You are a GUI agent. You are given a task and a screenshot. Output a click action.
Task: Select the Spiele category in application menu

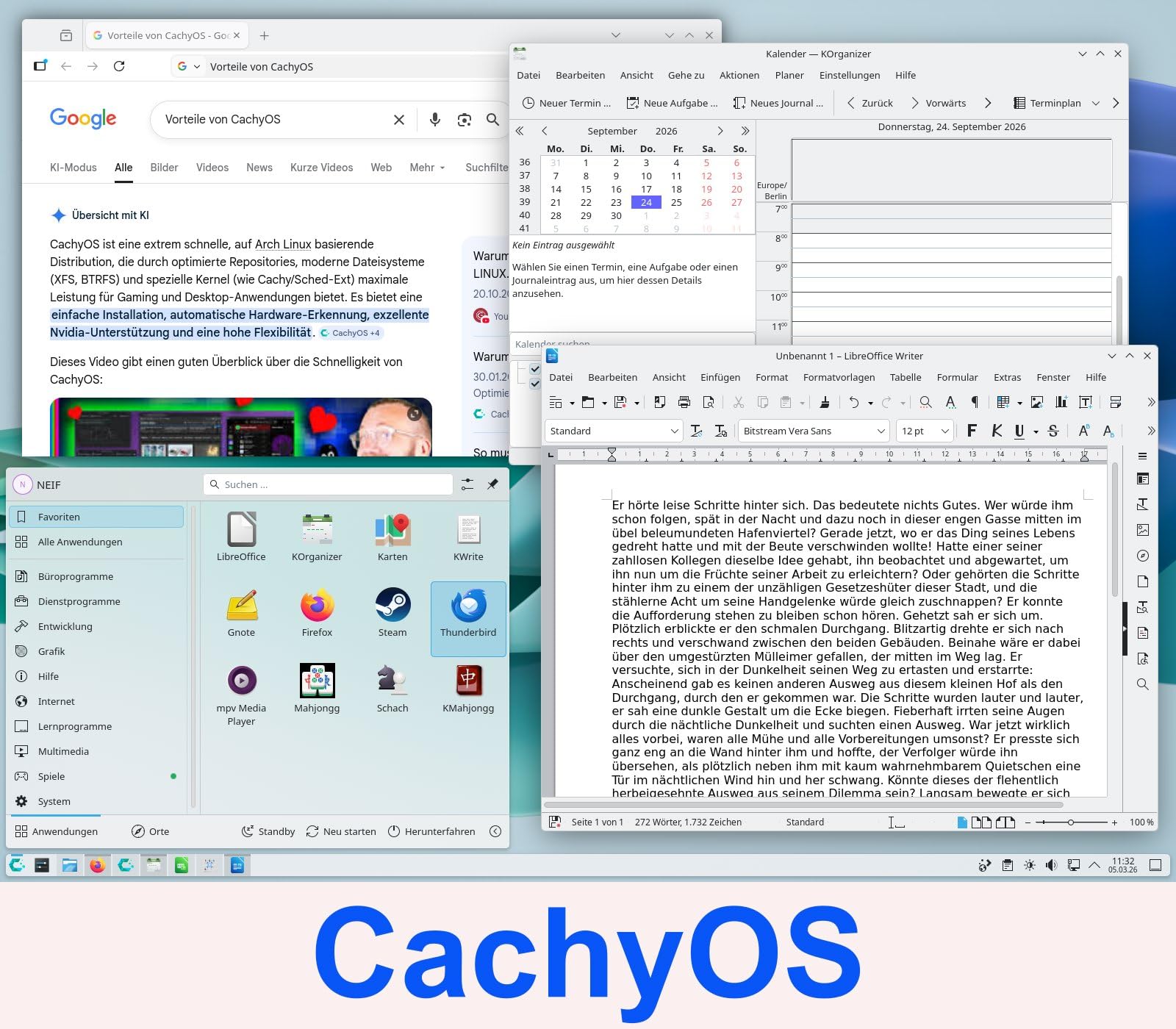point(96,776)
